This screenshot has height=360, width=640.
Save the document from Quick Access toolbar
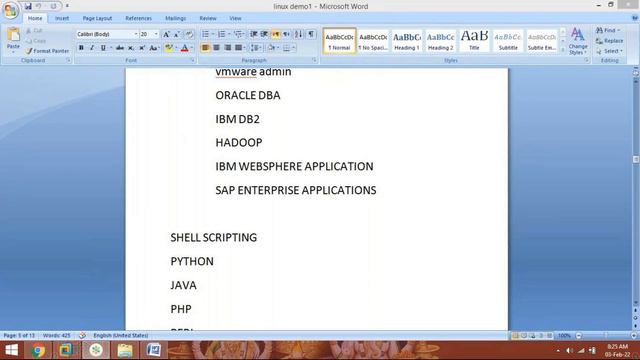pos(28,6)
